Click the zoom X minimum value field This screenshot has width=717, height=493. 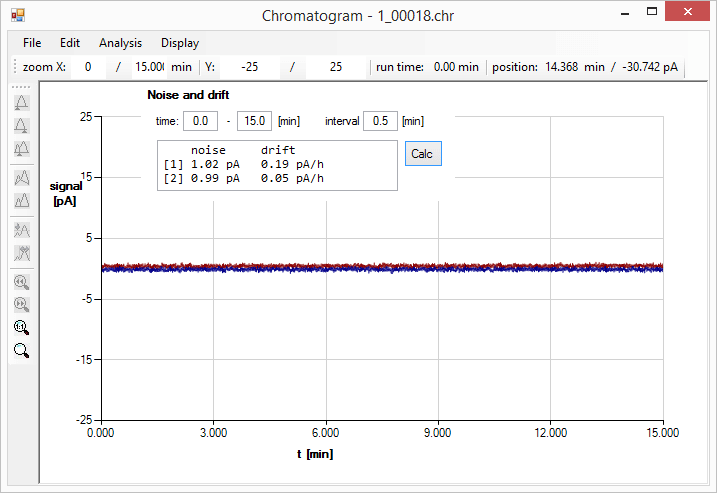coord(89,68)
